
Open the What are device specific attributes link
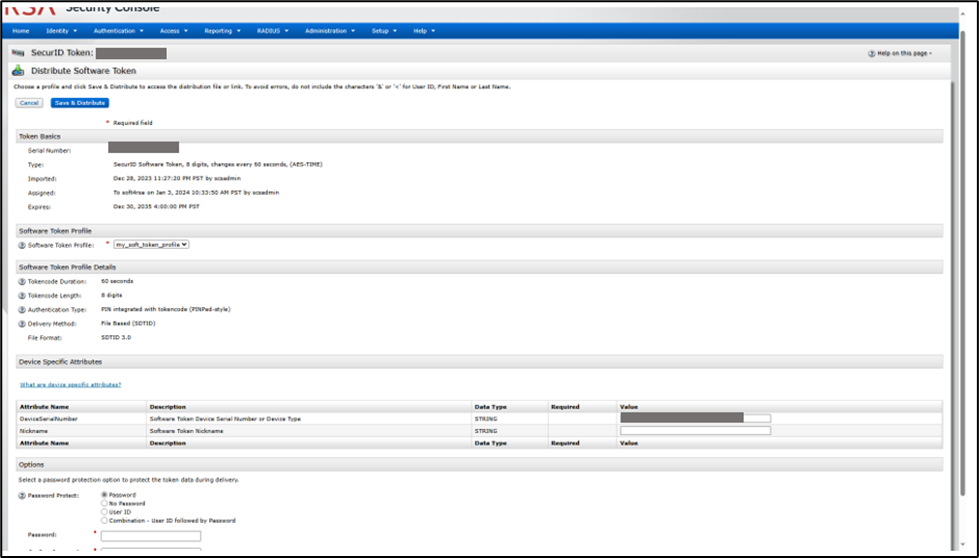70,384
